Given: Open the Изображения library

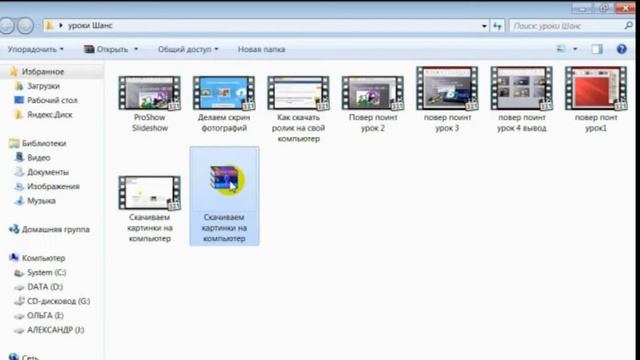Looking at the screenshot, I should (53, 187).
